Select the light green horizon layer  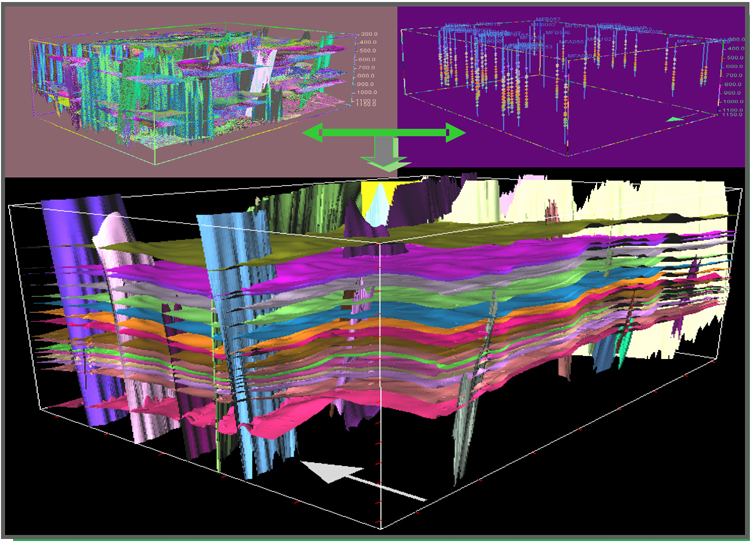click(300, 300)
